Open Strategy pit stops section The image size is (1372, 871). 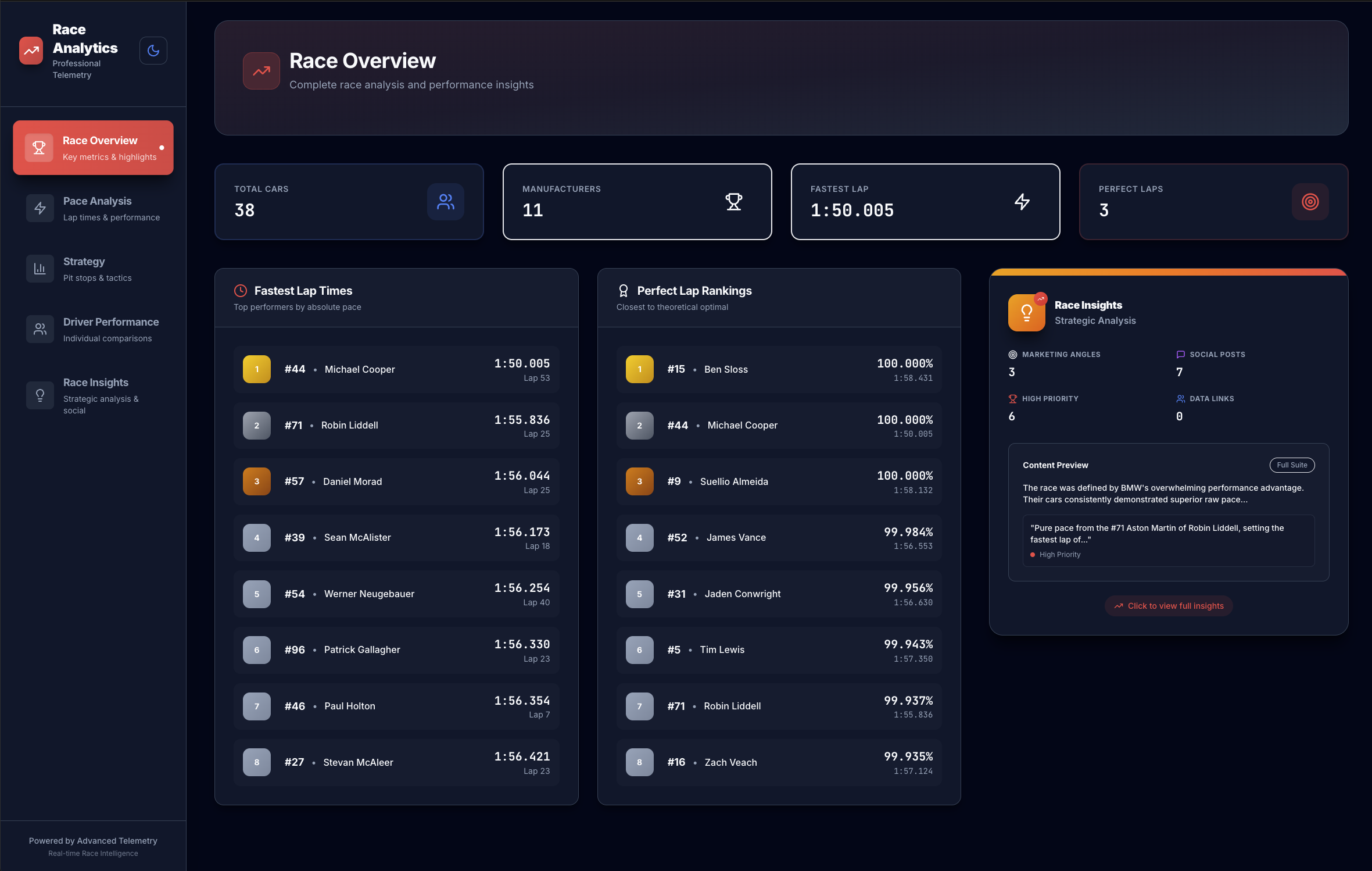[93, 269]
